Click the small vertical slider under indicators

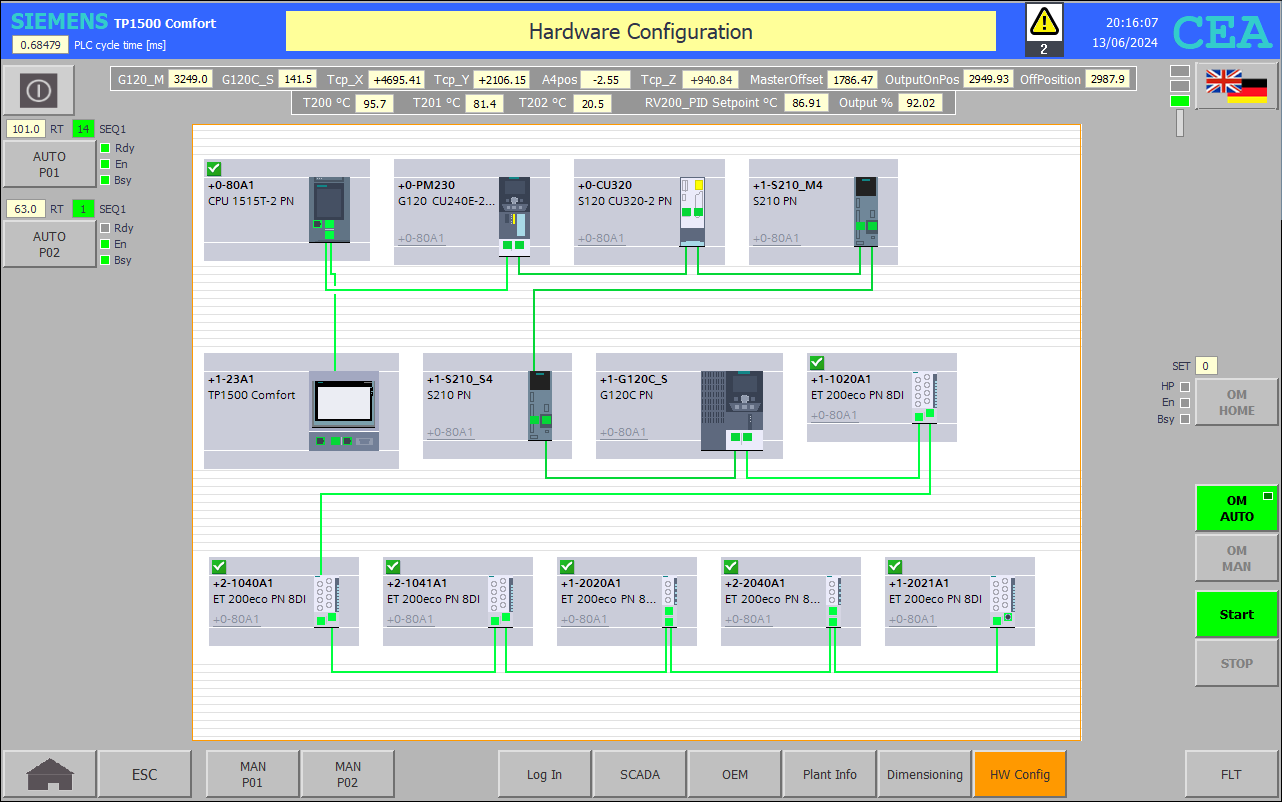tap(1180, 123)
